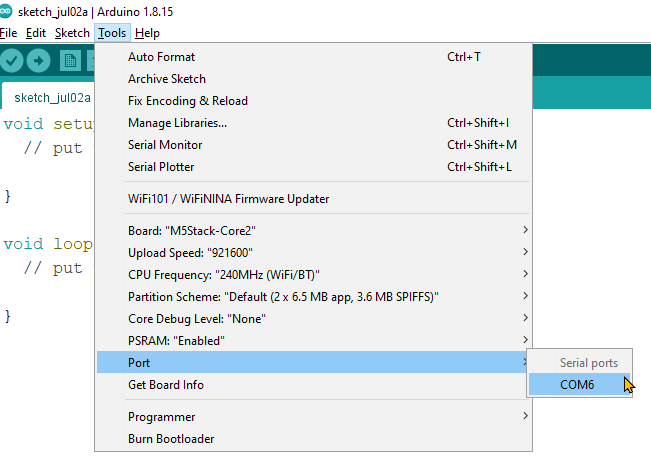Image resolution: width=651 pixels, height=461 pixels.
Task: Open the Programmer submenu
Action: (314, 417)
